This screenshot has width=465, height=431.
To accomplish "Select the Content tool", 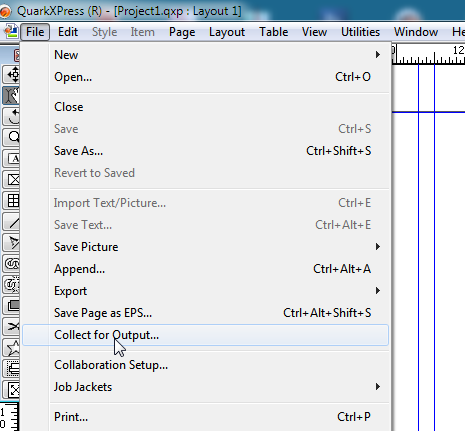I will click(12, 95).
